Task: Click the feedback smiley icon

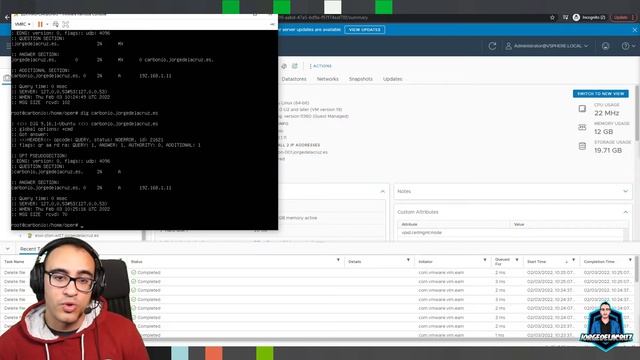Action: point(606,46)
